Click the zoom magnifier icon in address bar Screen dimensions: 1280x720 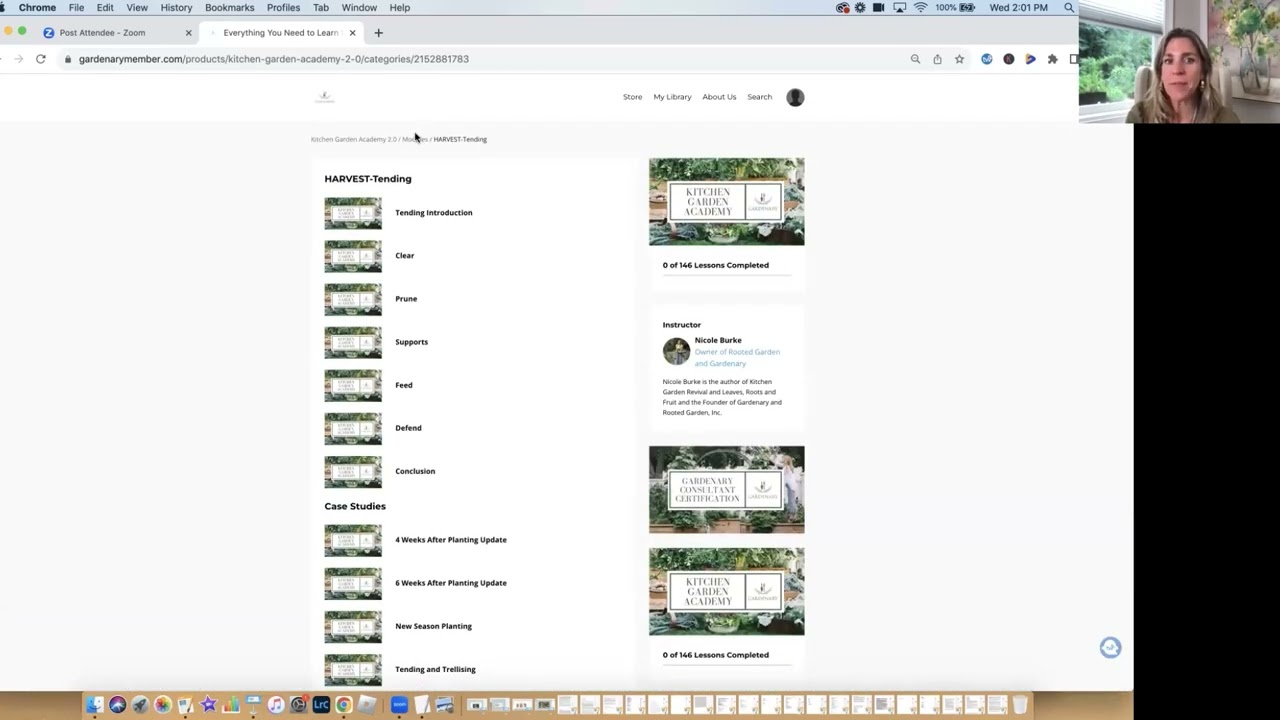(x=915, y=59)
